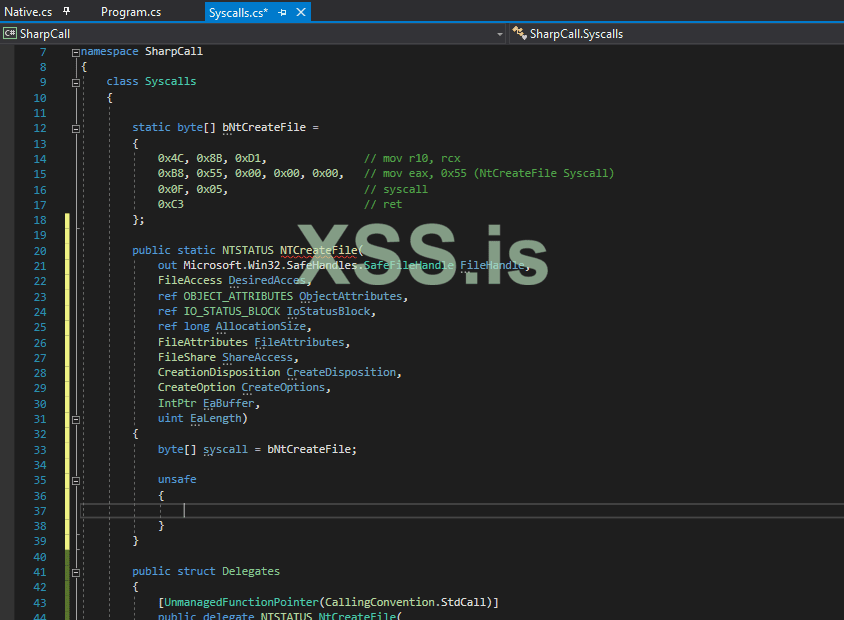Click the C# project icon beside SharpCall
The image size is (844, 620).
(x=10, y=33)
